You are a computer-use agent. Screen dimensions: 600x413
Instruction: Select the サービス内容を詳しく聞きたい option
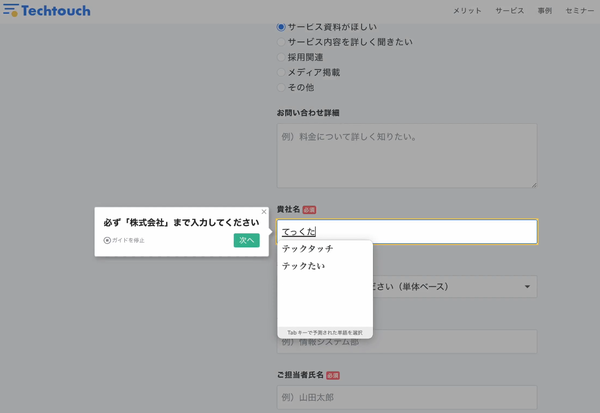280,42
